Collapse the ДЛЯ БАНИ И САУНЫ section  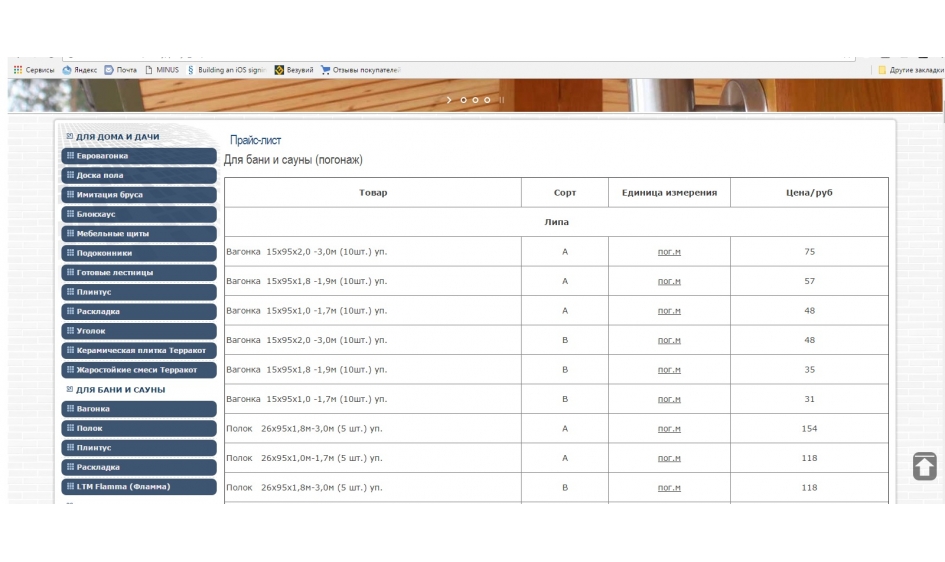coord(70,389)
